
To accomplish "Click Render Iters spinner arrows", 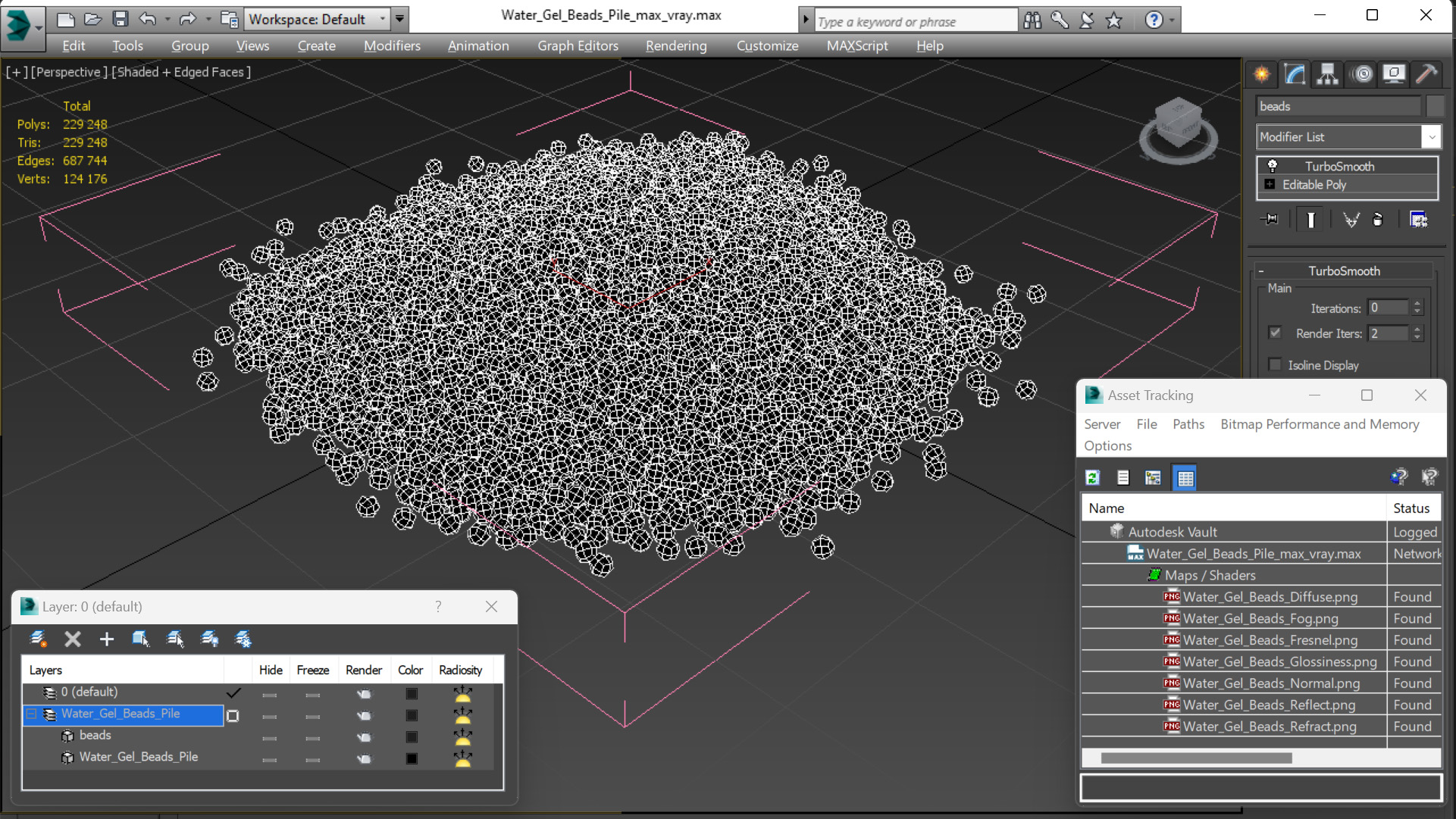I will pyautogui.click(x=1417, y=333).
